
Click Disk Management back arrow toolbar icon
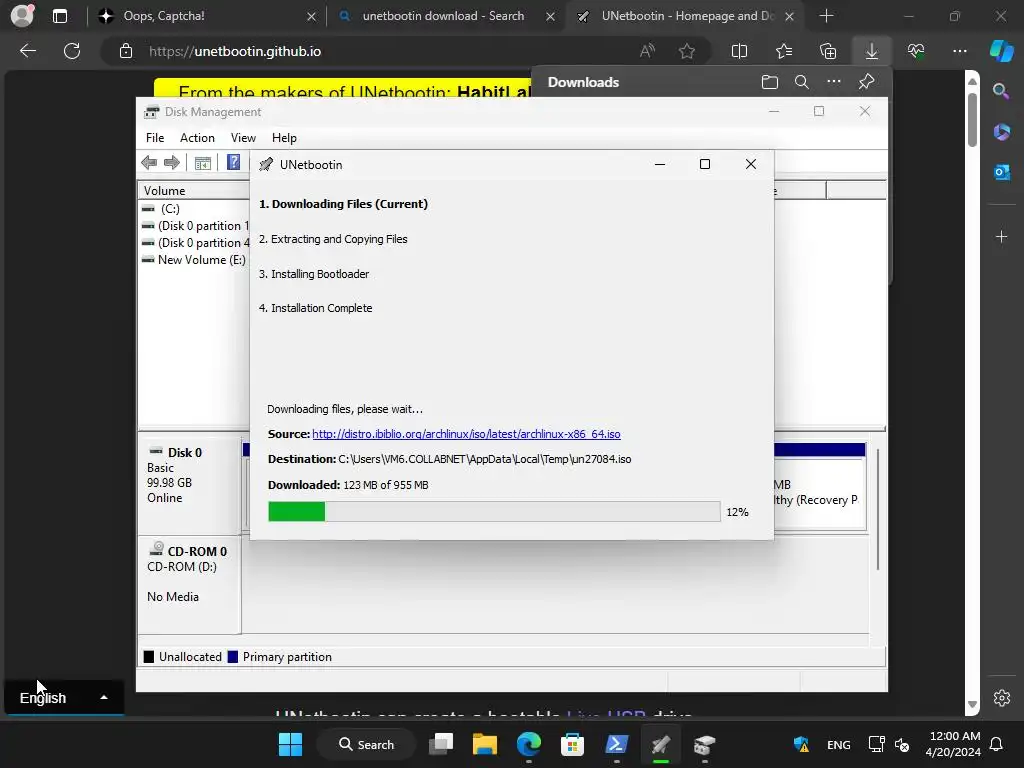(x=149, y=163)
